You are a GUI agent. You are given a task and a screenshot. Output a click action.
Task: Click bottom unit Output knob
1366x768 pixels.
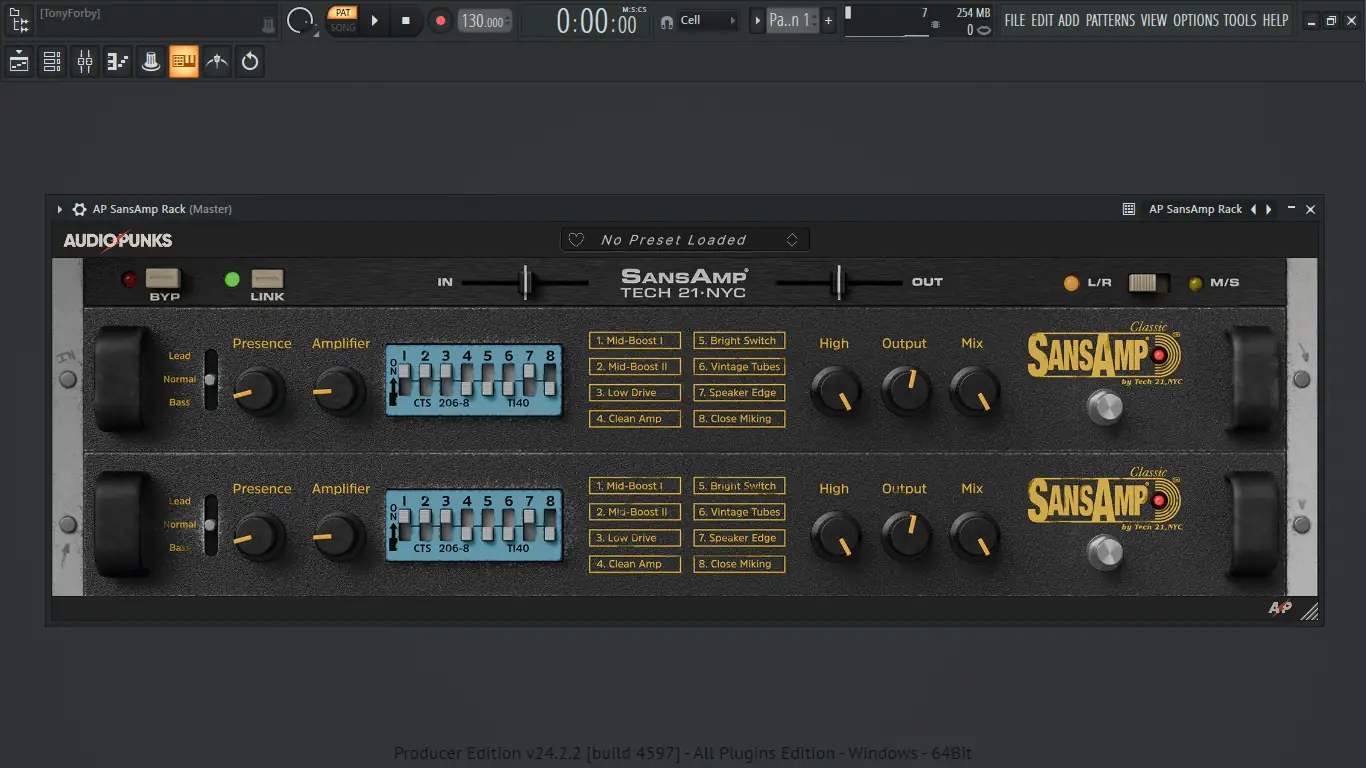coord(906,537)
